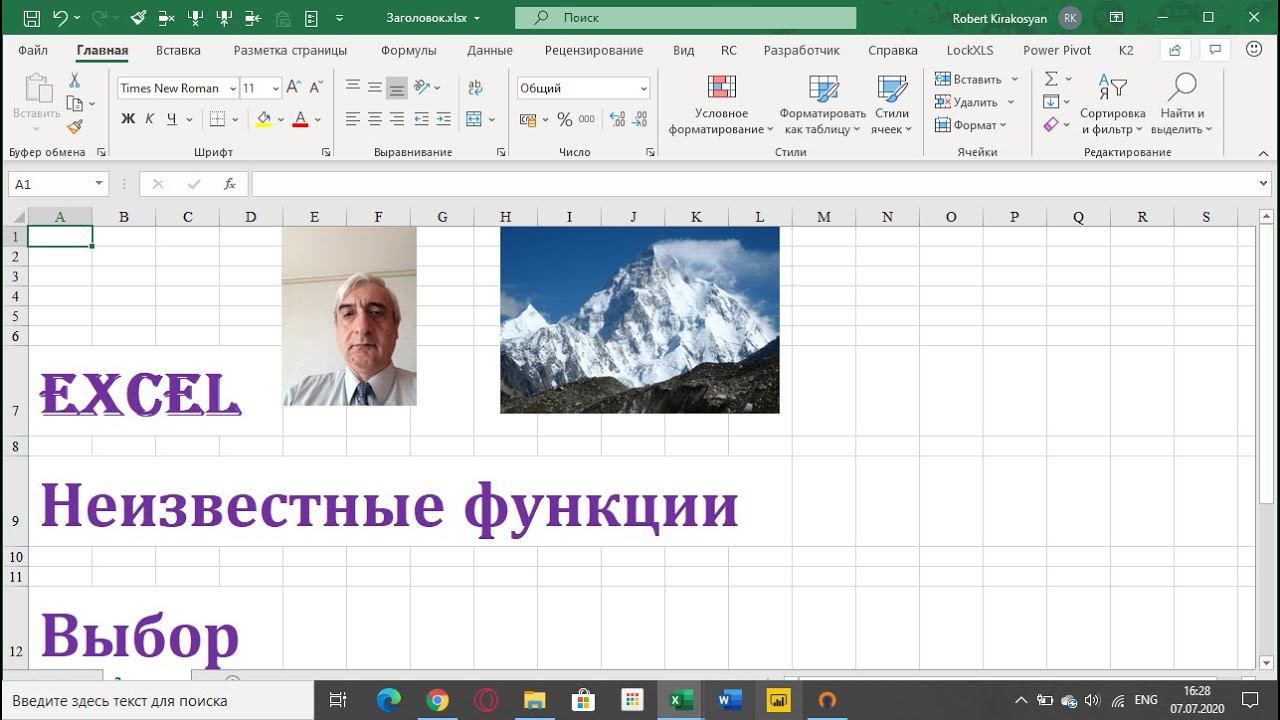Screen dimensions: 1280x720
Task: Expand the formula bar
Action: point(1263,184)
